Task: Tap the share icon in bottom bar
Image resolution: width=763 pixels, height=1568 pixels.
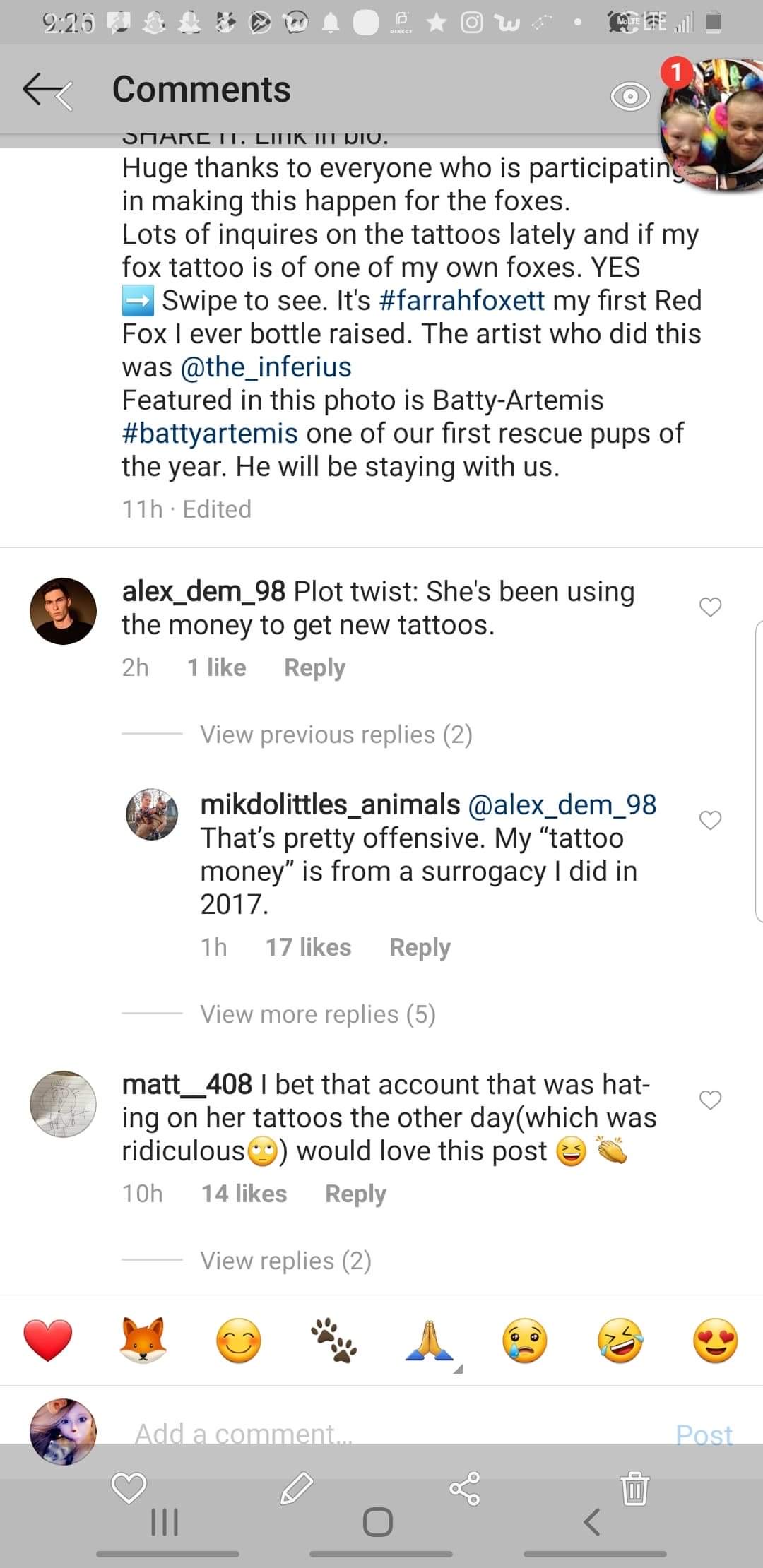Action: tap(465, 1488)
